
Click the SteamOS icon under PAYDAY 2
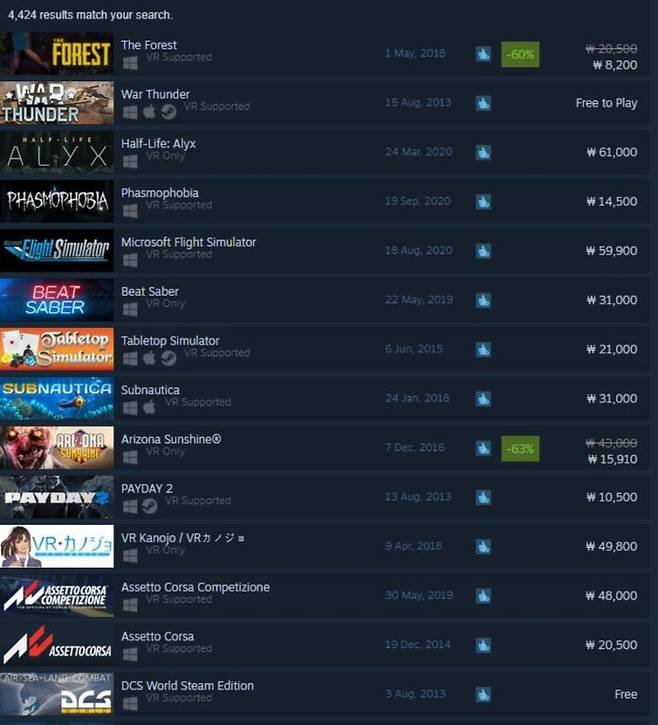(x=149, y=506)
